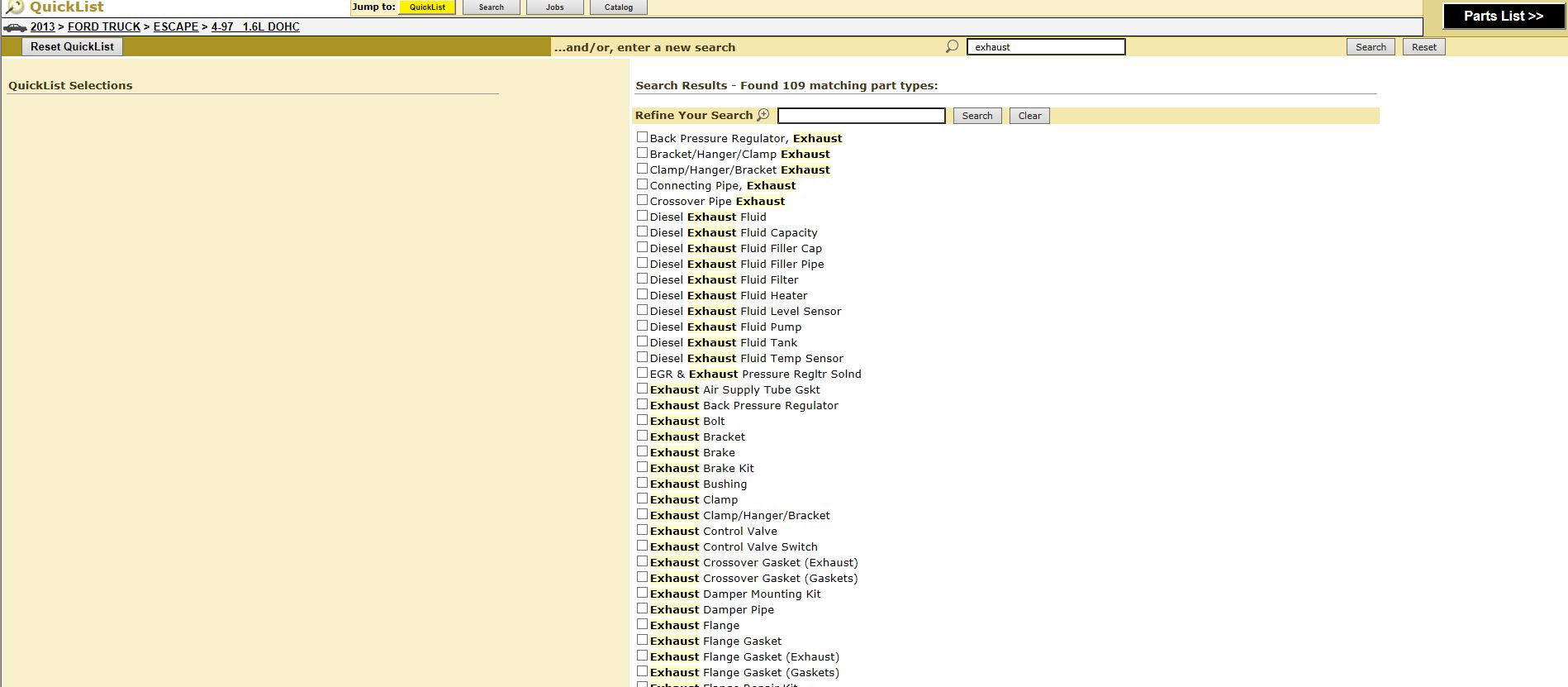Jump to the Search tab
This screenshot has height=687, width=1568.
tap(492, 7)
